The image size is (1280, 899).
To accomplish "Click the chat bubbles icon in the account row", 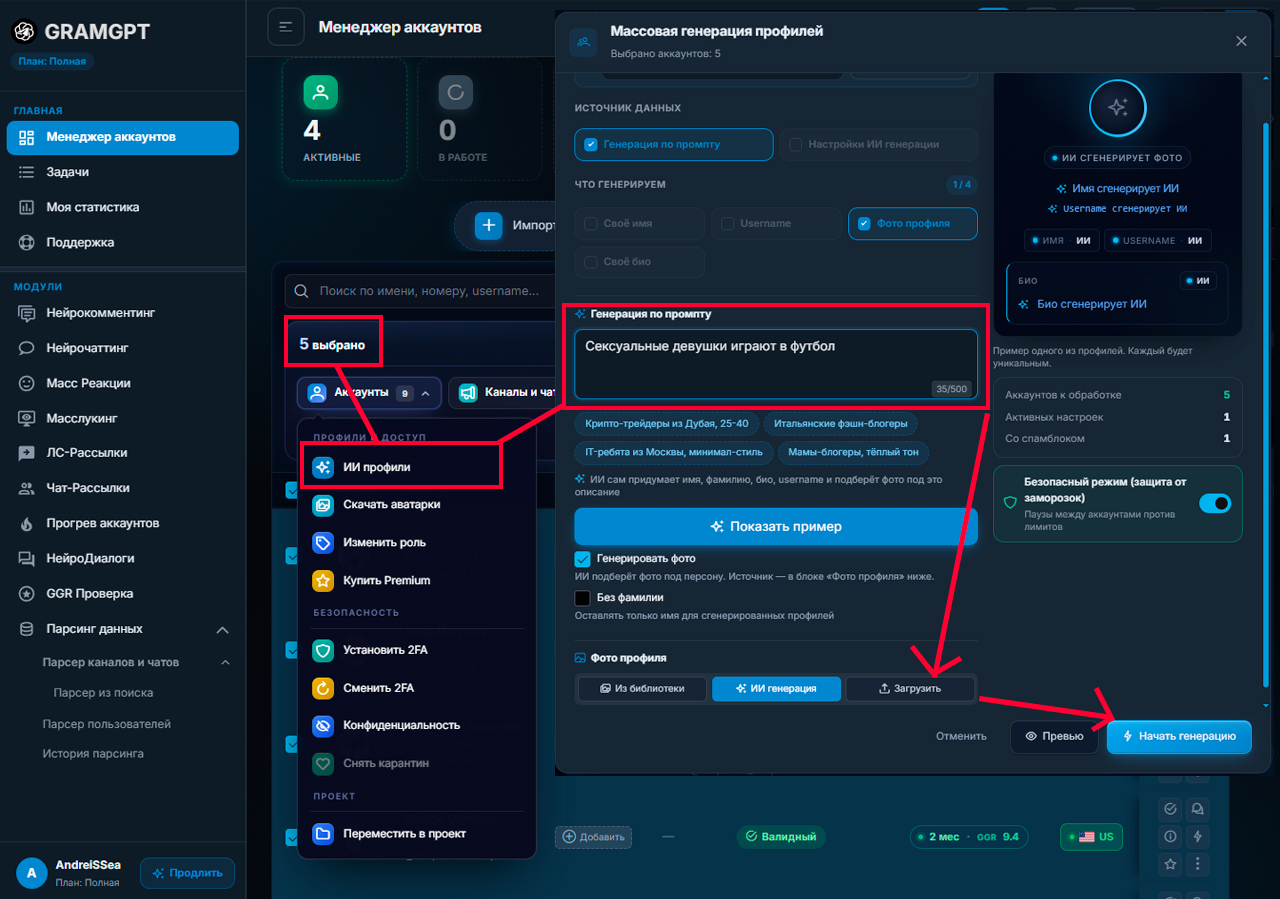I will tap(1197, 809).
